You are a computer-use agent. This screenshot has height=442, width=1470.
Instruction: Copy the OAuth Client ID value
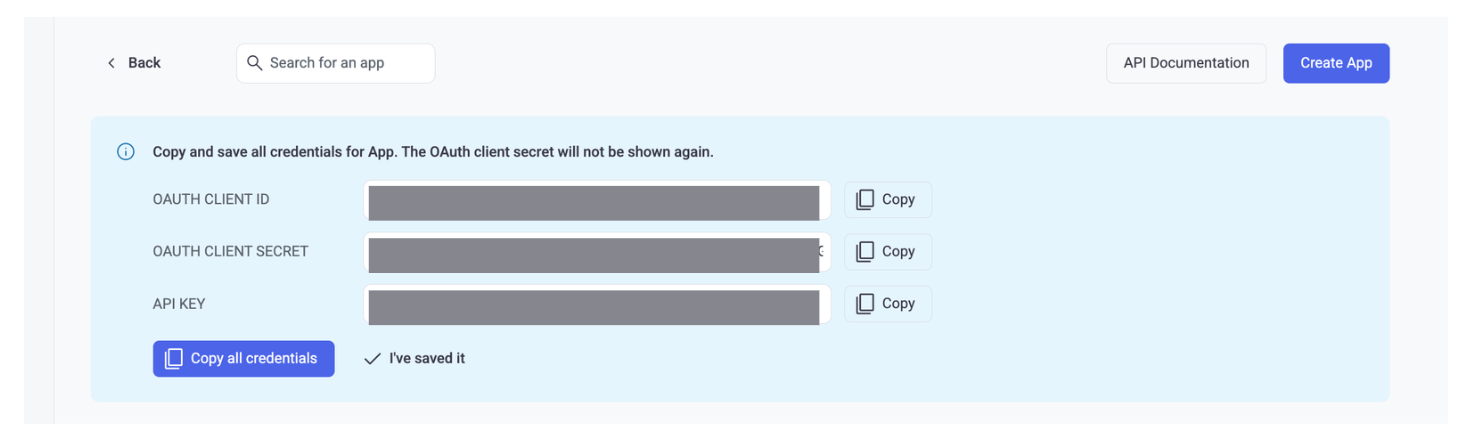coord(888,200)
